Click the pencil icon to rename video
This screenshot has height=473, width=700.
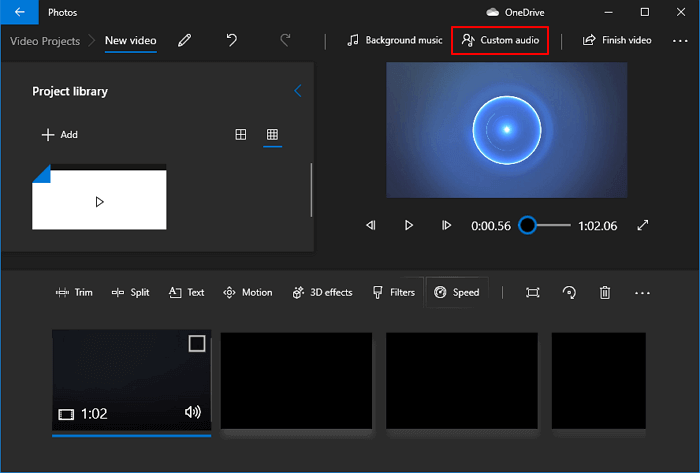pos(184,41)
